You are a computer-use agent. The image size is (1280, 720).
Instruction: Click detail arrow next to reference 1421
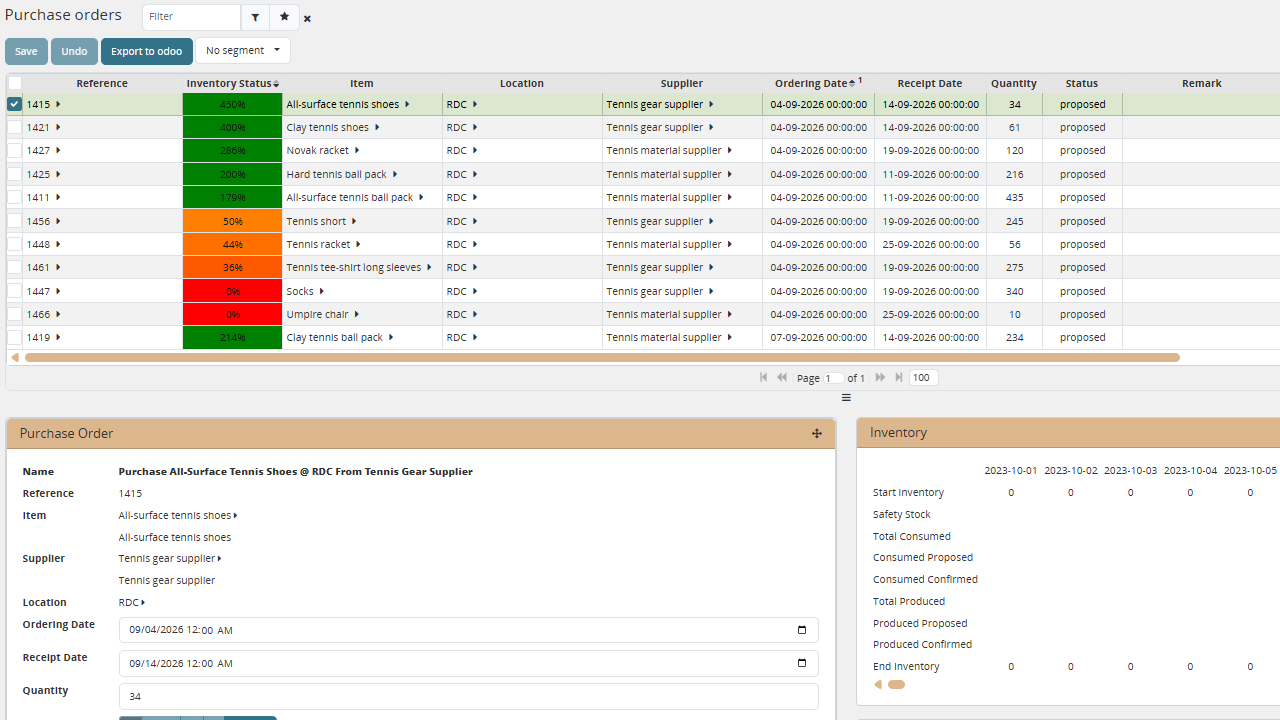(58, 127)
